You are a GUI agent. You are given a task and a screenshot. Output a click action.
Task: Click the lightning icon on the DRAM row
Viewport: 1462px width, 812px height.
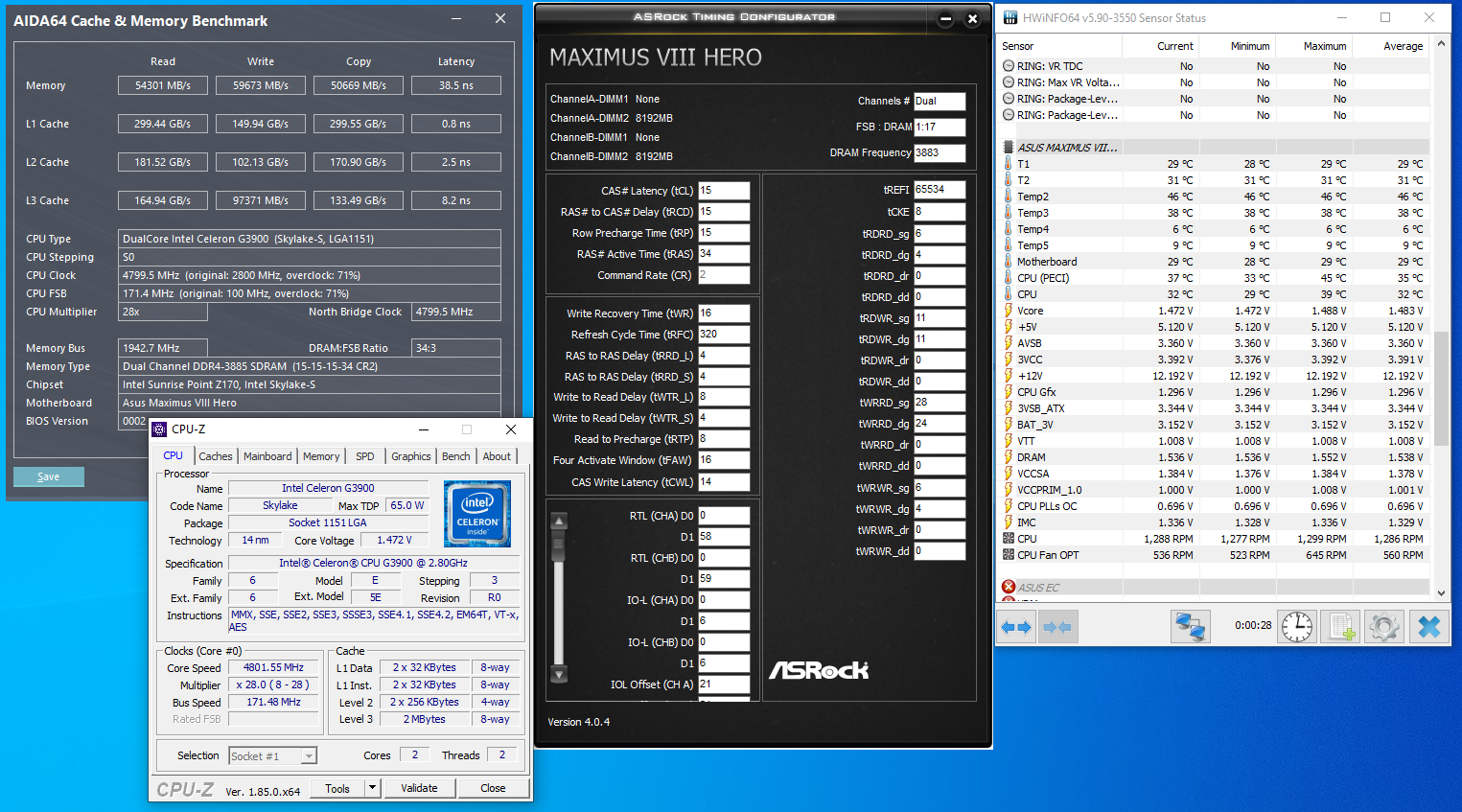point(1009,457)
